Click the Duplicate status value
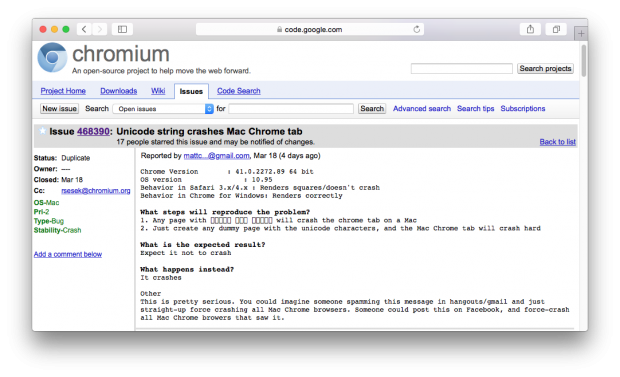Screen dimensions: 620x377 (x=76, y=158)
